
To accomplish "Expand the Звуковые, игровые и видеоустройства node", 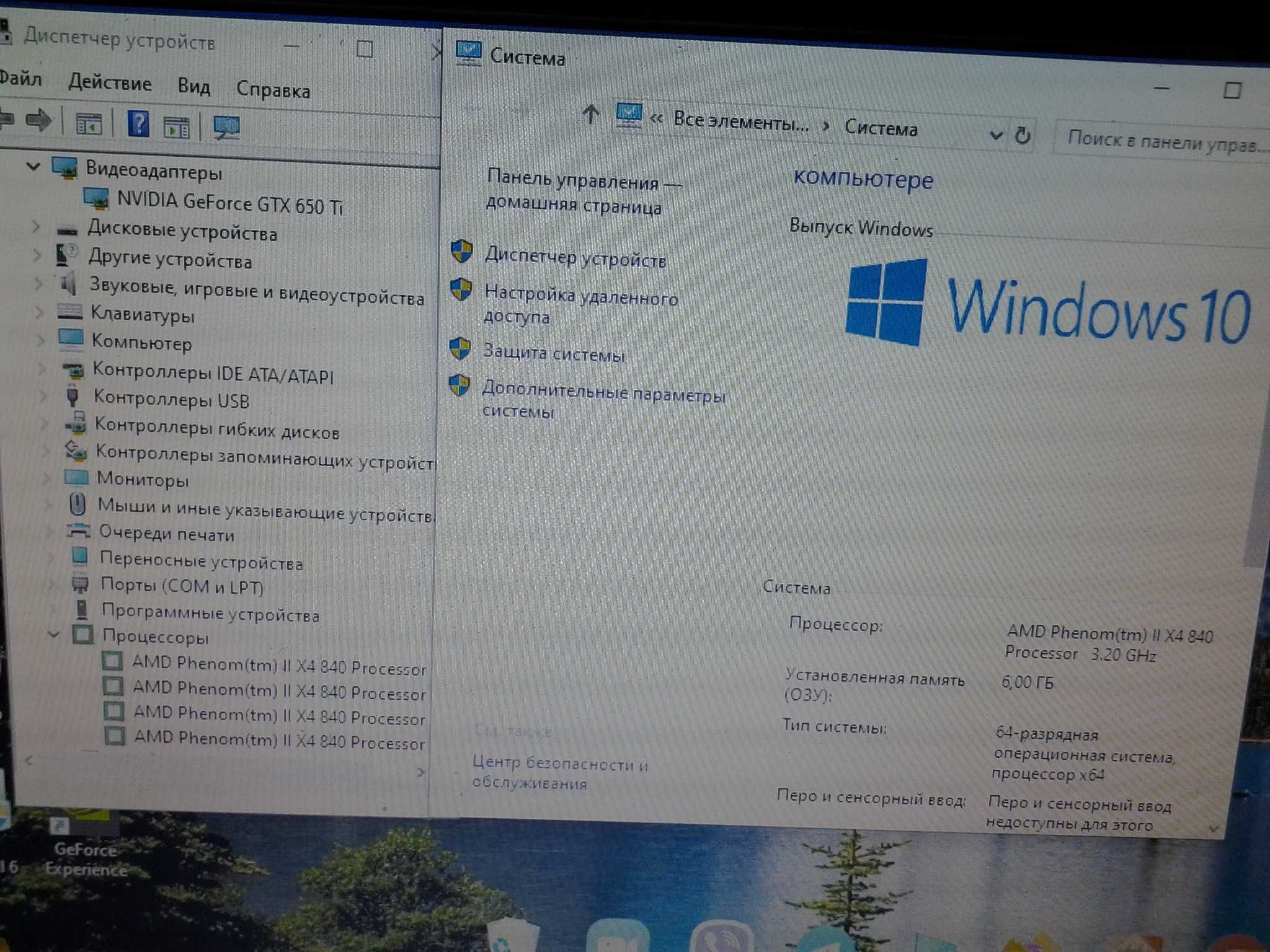I will coord(38,283).
